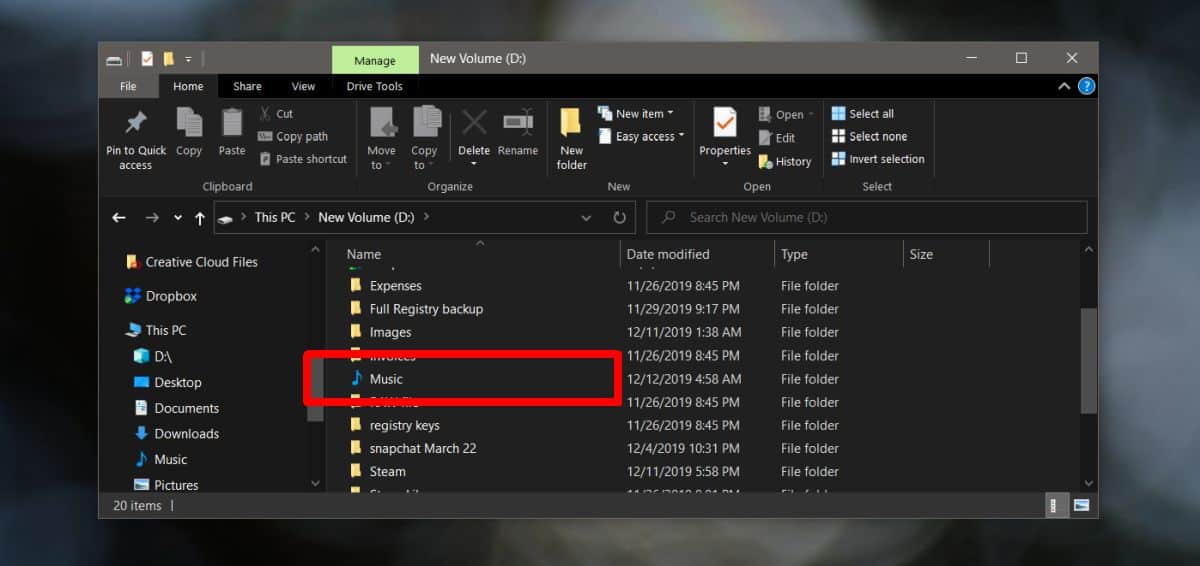Image resolution: width=1200 pixels, height=566 pixels.
Task: Collapse the ribbon using the chevron
Action: 1064,87
